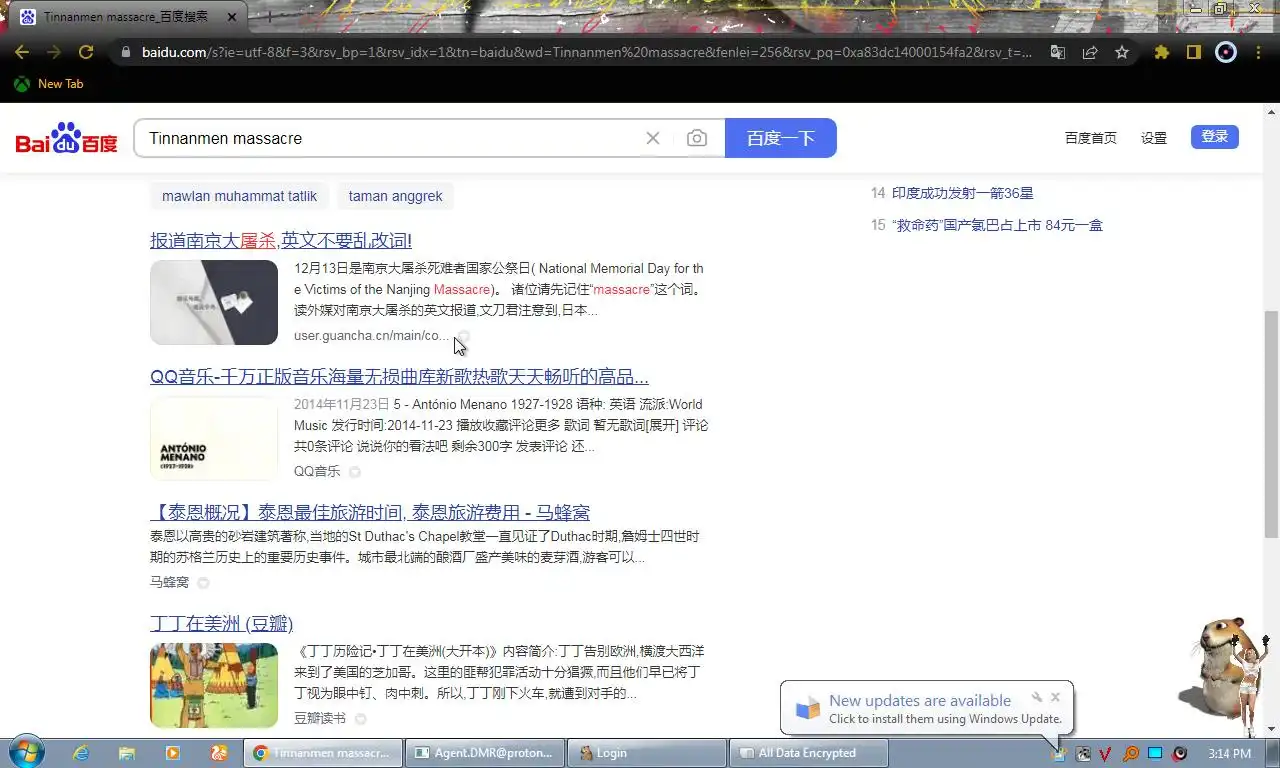Screen dimensions: 1280x768
Task: Launch Internet Explorer from taskbar
Action: coord(82,753)
